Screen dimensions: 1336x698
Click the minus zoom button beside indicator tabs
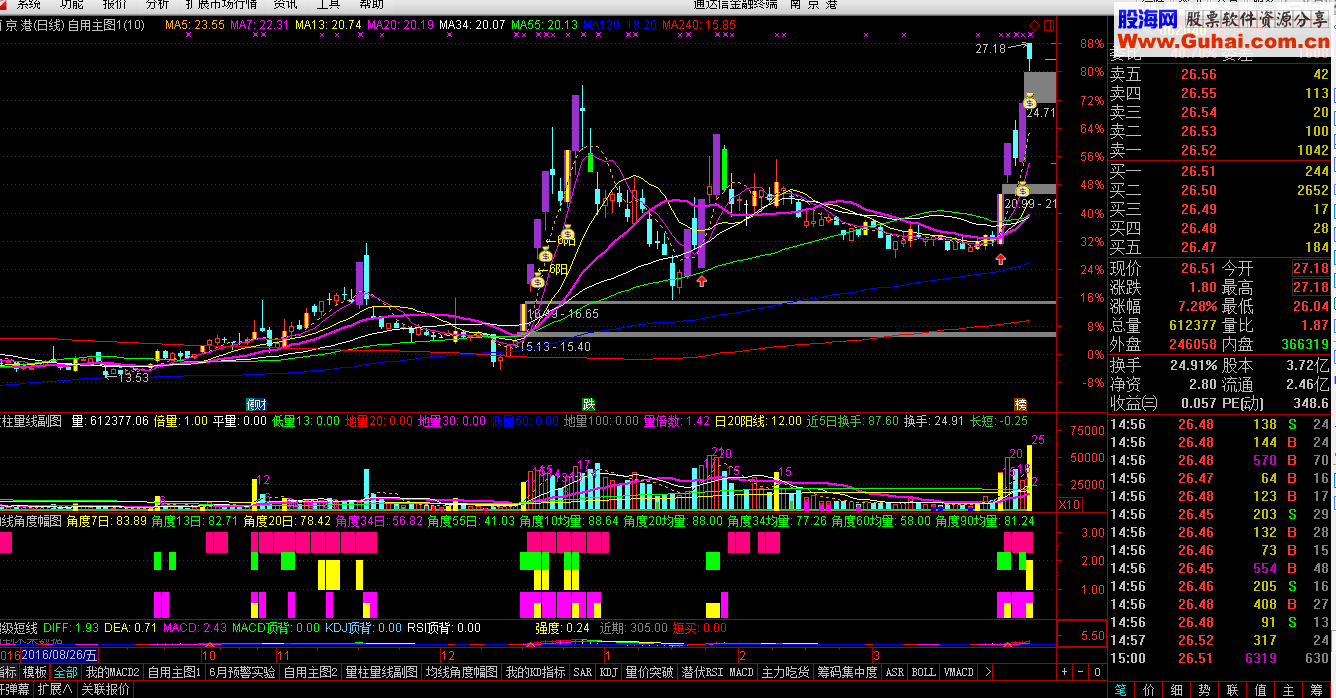pos(1079,672)
